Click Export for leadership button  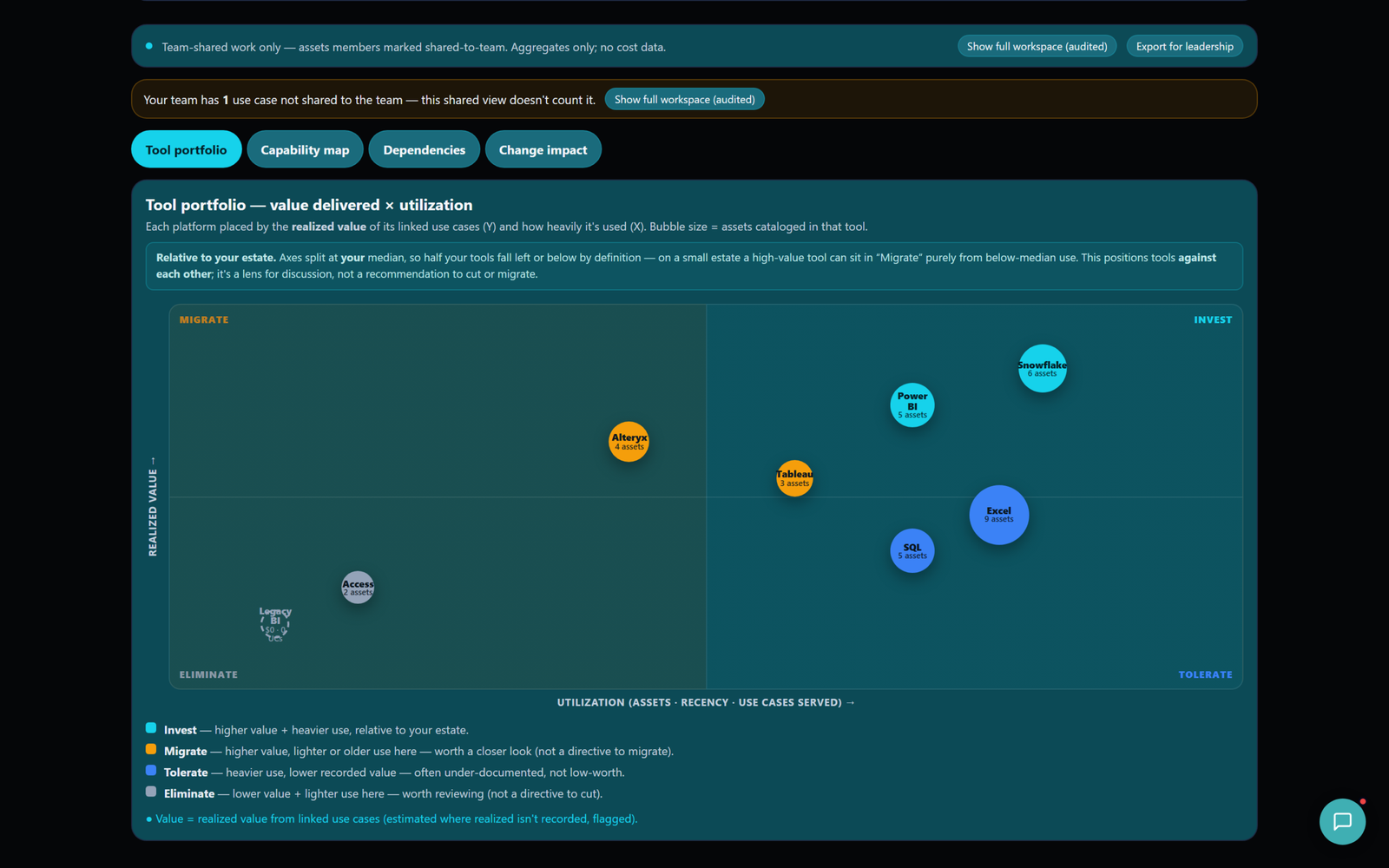coord(1184,46)
